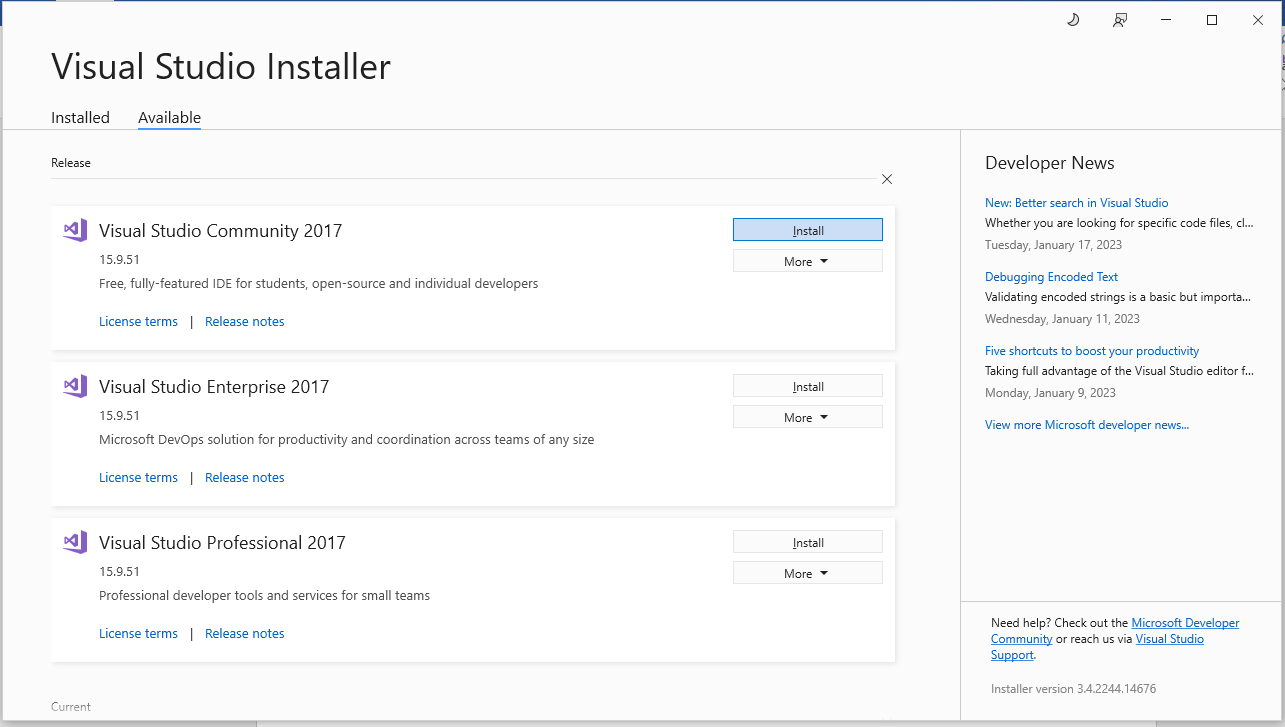Click the Current section heading
This screenshot has height=727, width=1285.
(71, 706)
